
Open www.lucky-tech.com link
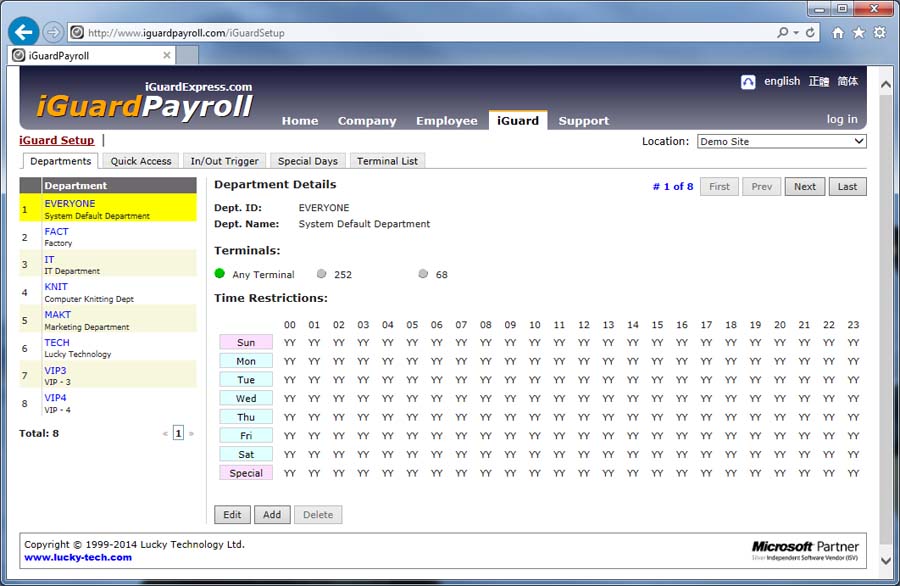pos(78,557)
